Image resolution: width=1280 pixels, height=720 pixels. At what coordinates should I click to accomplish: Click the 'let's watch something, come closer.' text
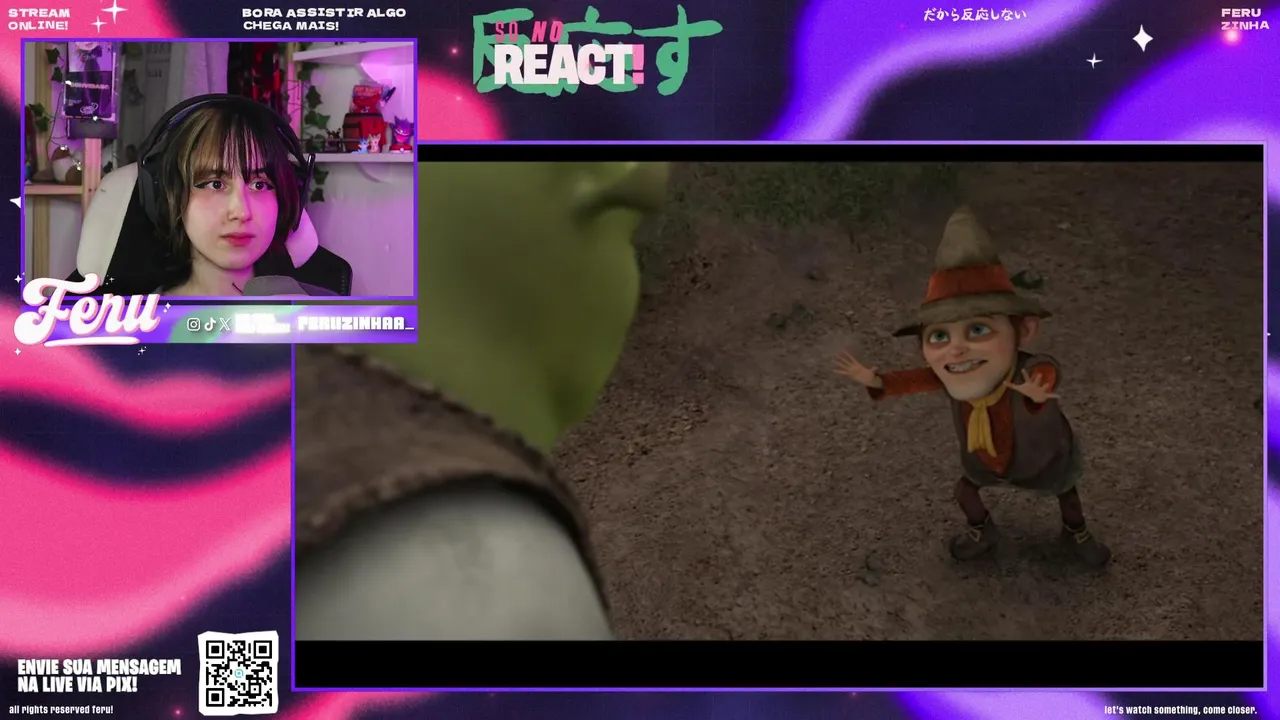1180,709
